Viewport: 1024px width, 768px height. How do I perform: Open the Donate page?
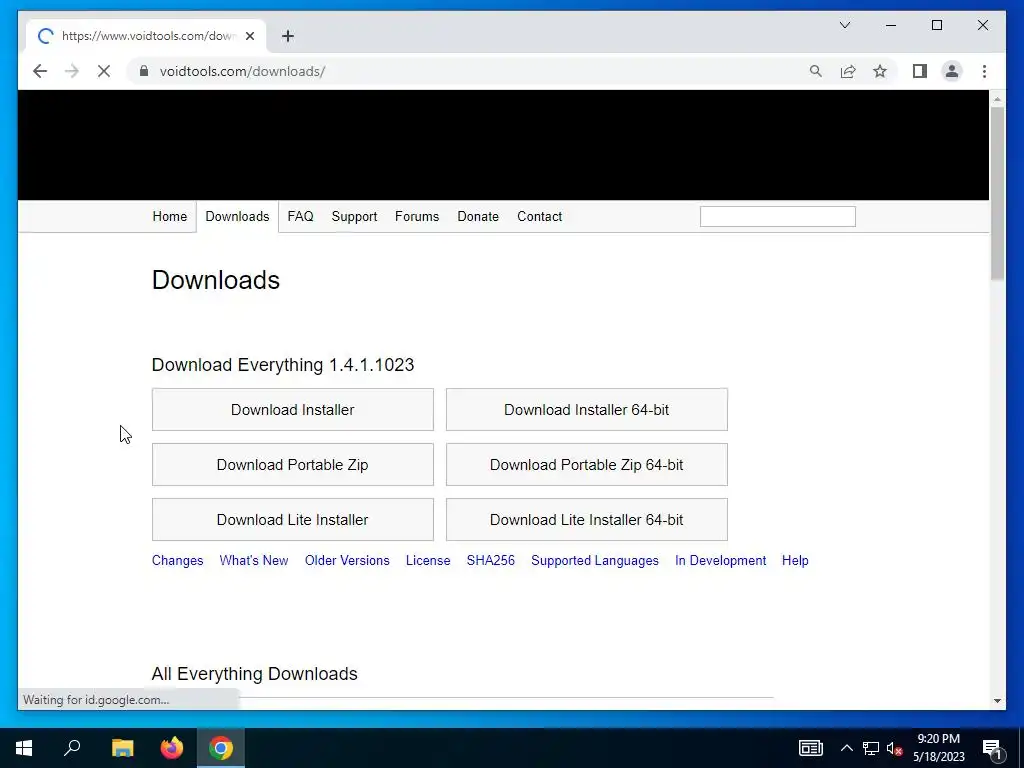click(478, 216)
